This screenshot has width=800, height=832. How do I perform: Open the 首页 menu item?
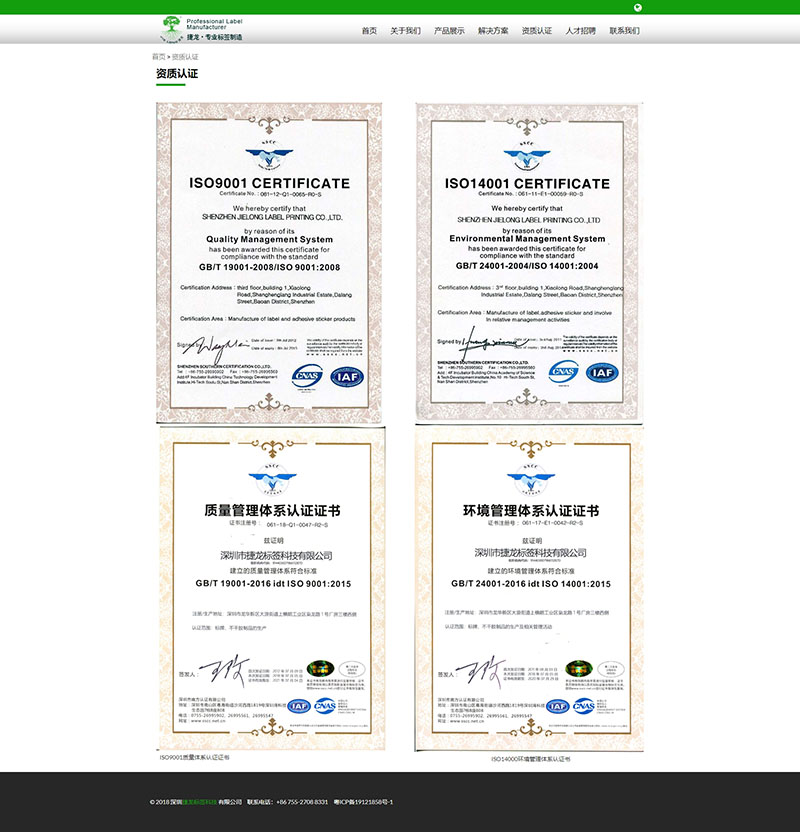369,31
